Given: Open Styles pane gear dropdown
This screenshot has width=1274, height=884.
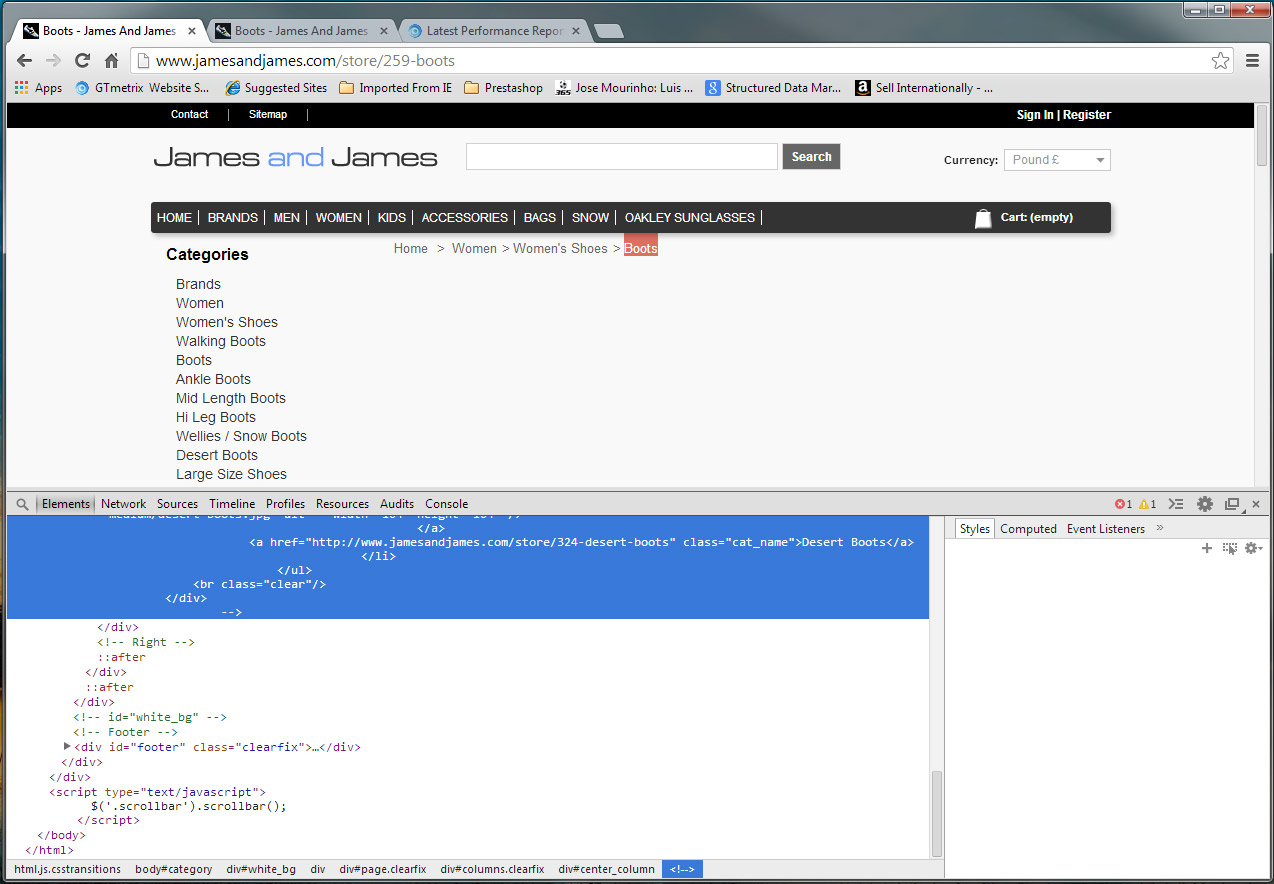Looking at the screenshot, I should (x=1252, y=548).
